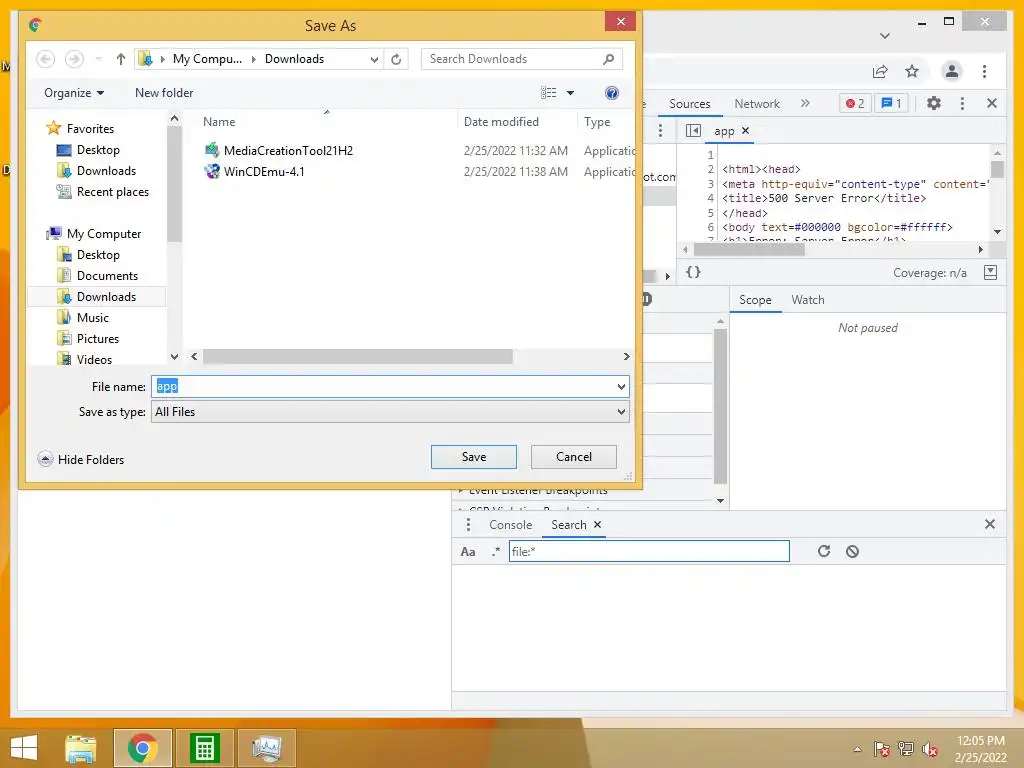Image resolution: width=1024 pixels, height=768 pixels.
Task: Open the drawer three-dot menu
Action: 468,524
